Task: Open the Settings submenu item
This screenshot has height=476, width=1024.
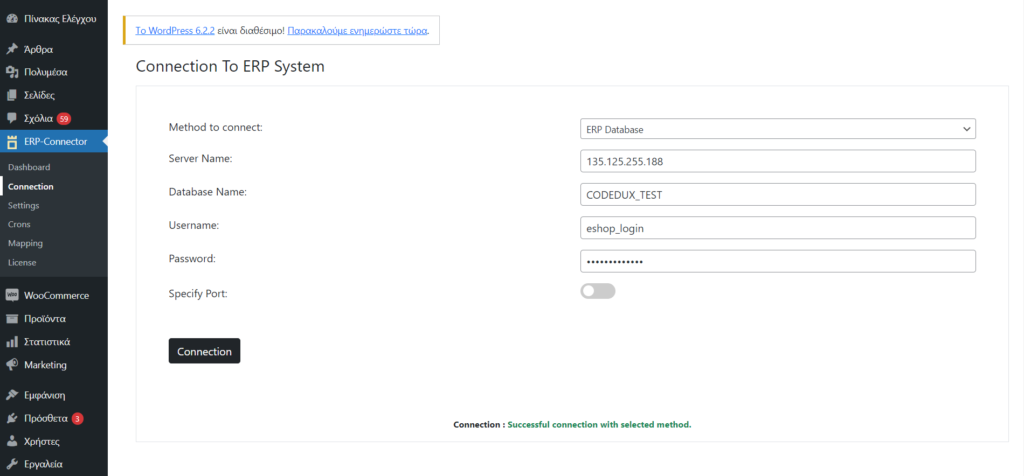Action: tap(23, 205)
